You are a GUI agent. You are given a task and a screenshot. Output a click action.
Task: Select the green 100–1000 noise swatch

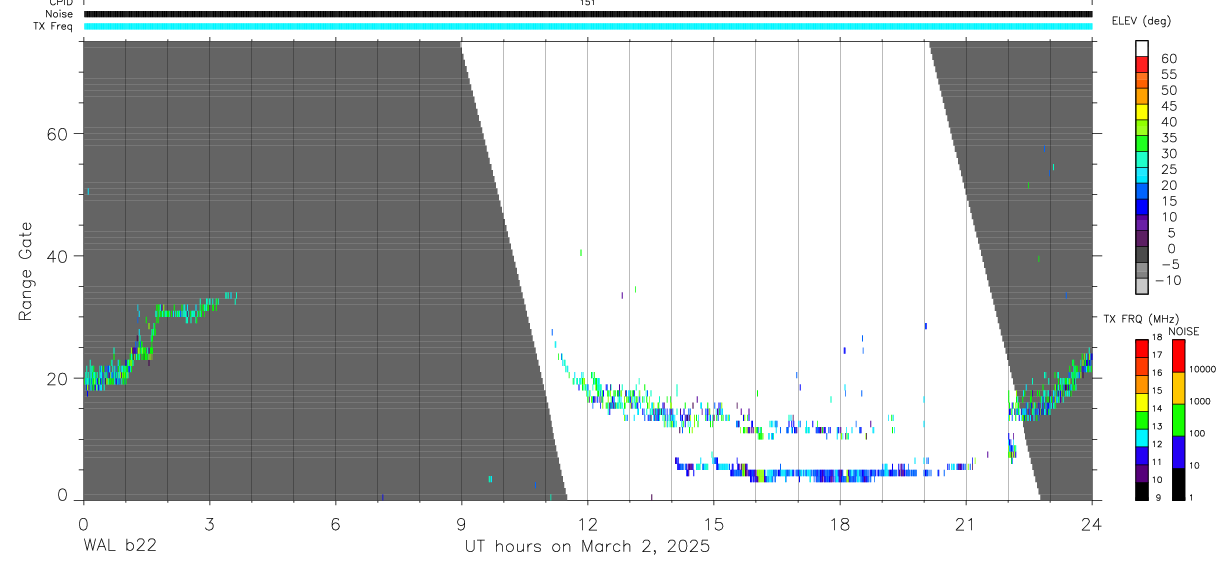pyautogui.click(x=1177, y=419)
